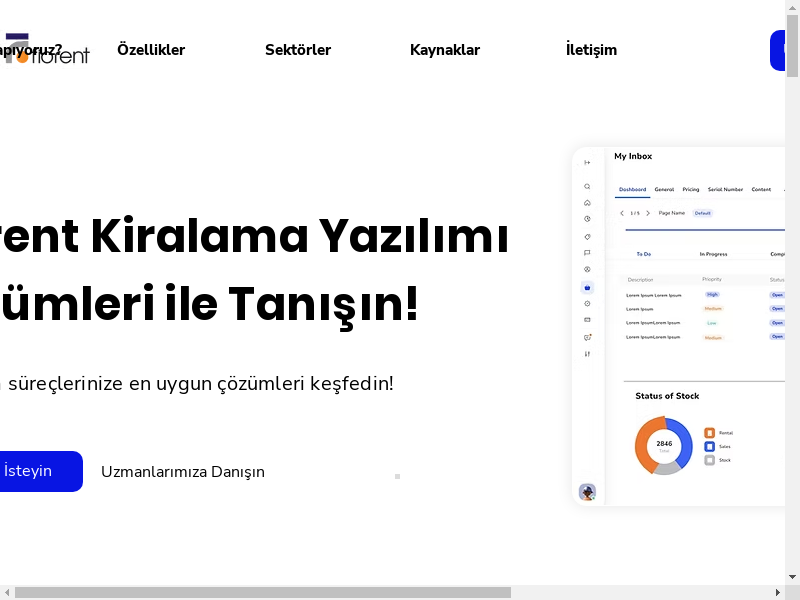Screen dimensions: 800x600
Task: Click the user avatar at sidebar bottom
Action: point(587,492)
